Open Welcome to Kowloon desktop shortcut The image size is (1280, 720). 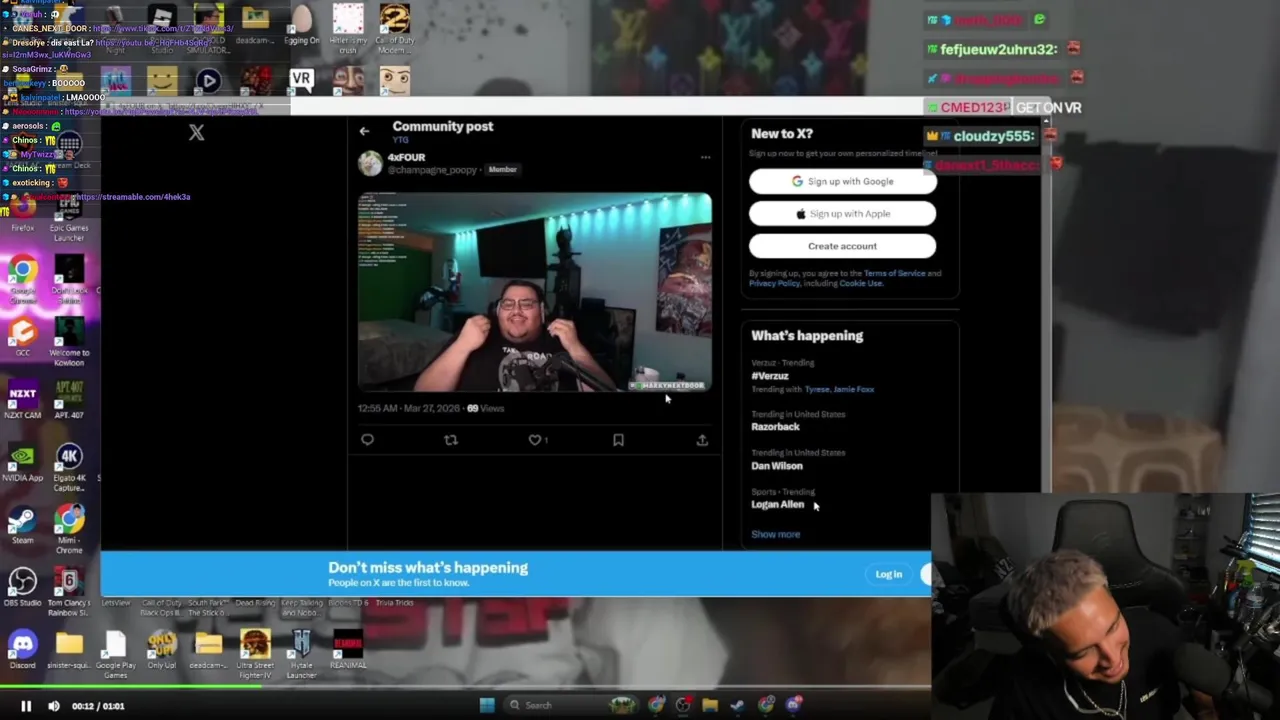69,342
